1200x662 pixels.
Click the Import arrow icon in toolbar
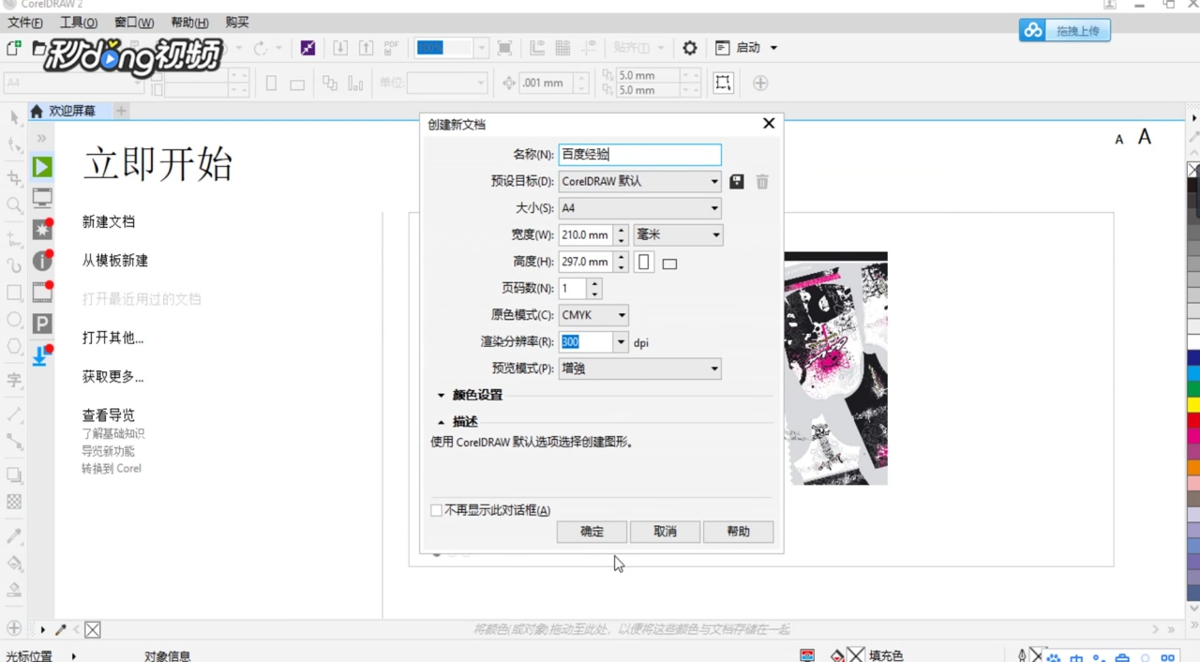point(340,48)
